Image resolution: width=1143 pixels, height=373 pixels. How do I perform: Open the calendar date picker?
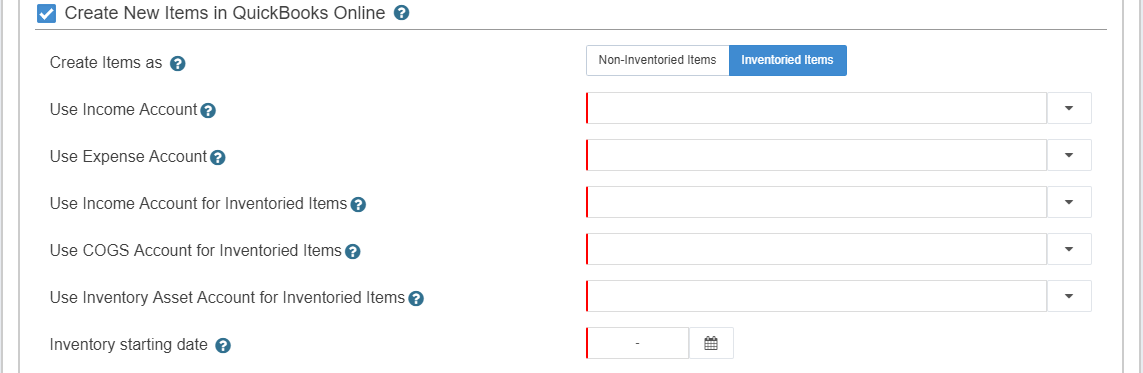pyautogui.click(x=711, y=343)
